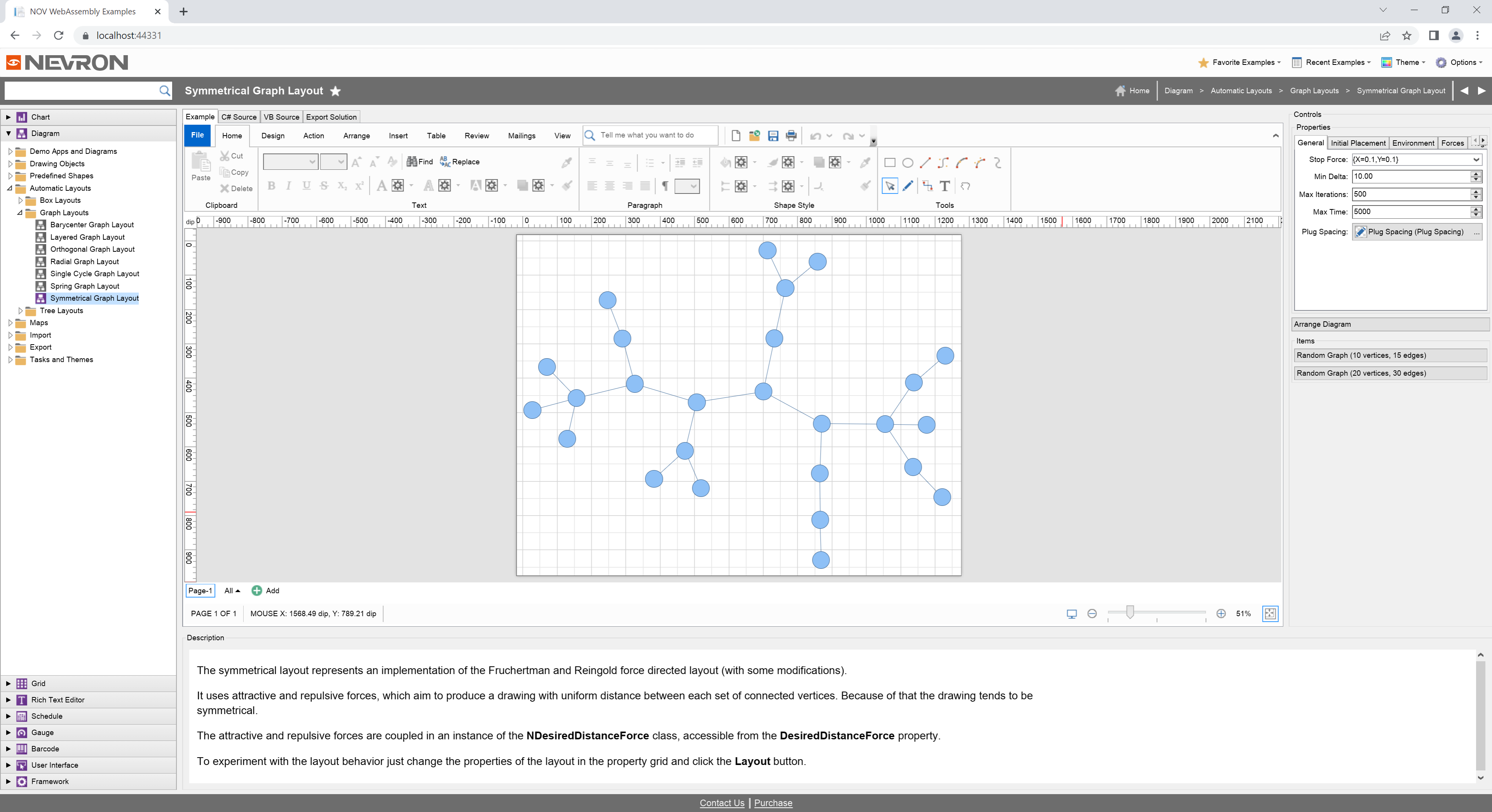Open the Forces properties tab
This screenshot has height=812, width=1492.
point(1452,143)
